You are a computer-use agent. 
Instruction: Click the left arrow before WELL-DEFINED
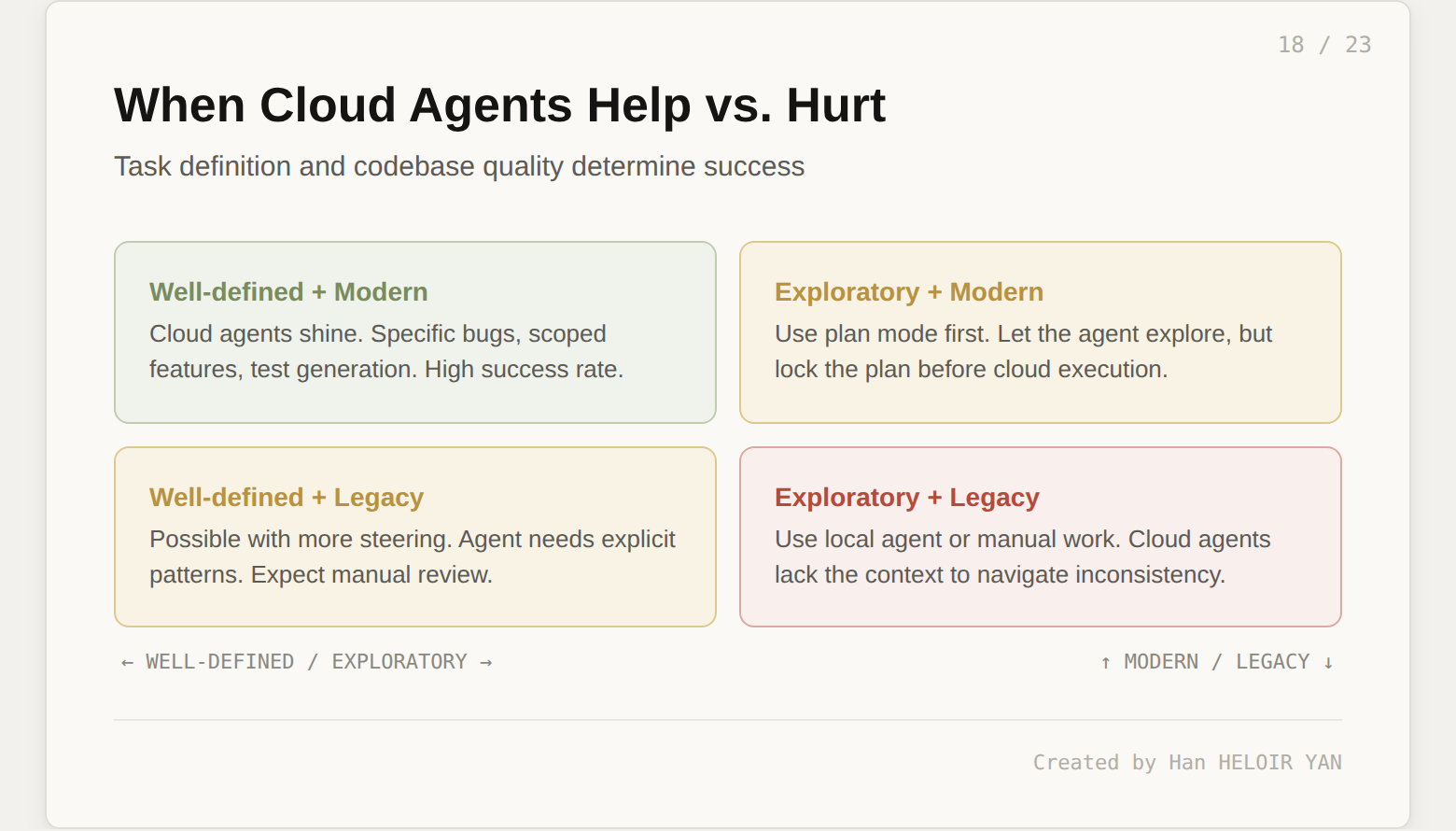coord(127,663)
